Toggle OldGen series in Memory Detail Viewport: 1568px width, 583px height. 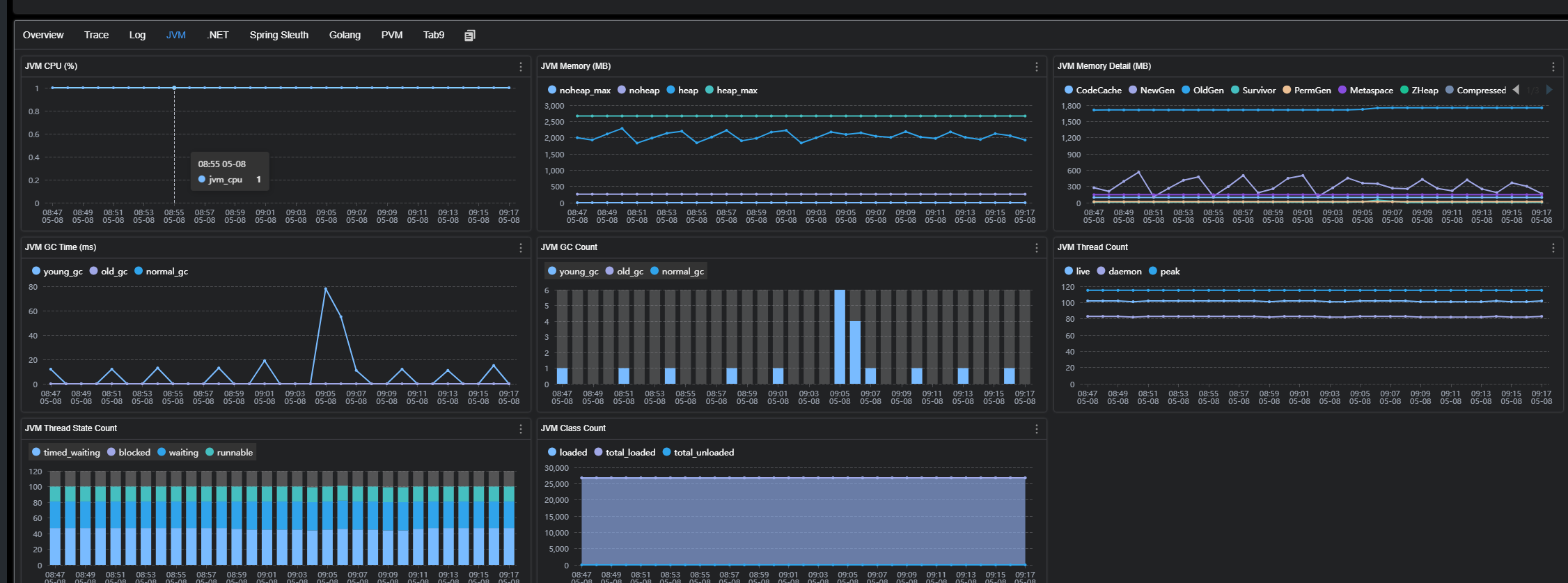pyautogui.click(x=1202, y=91)
